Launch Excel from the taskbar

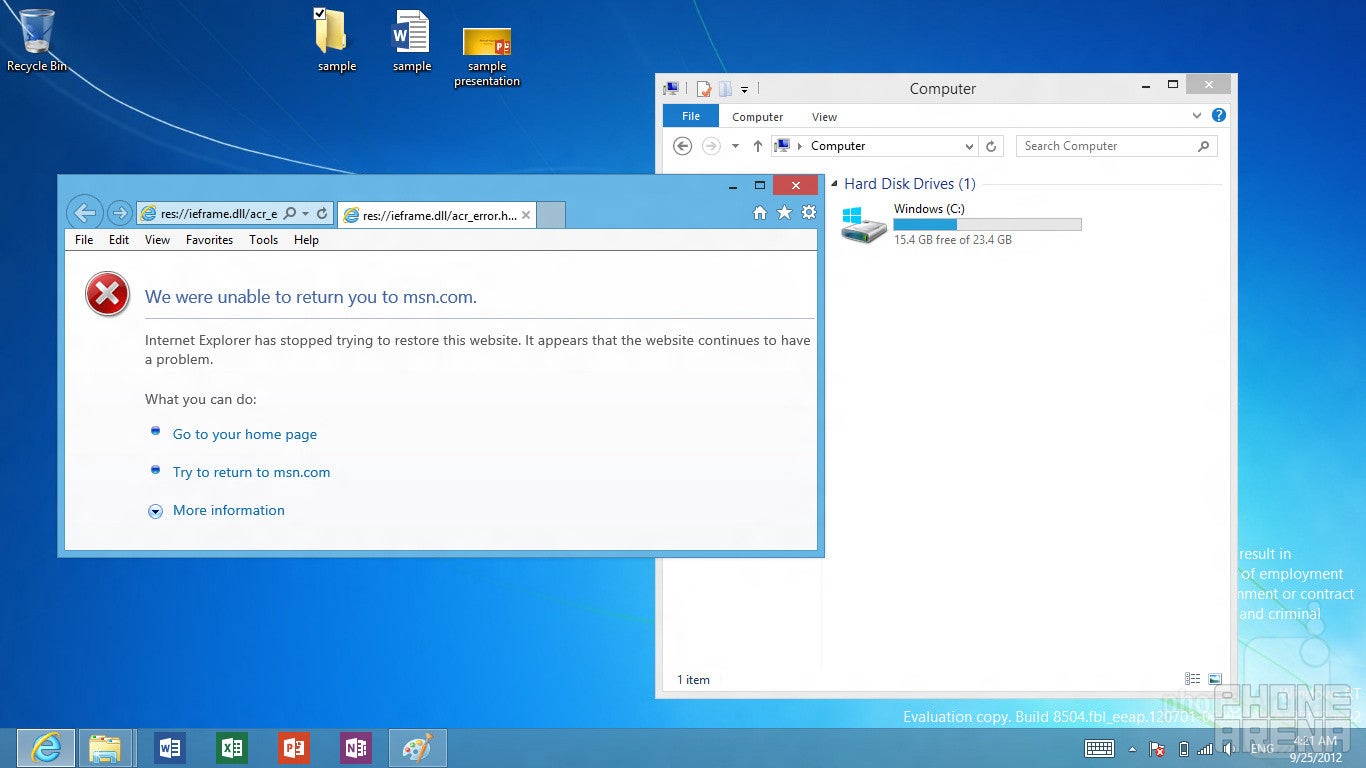click(232, 748)
